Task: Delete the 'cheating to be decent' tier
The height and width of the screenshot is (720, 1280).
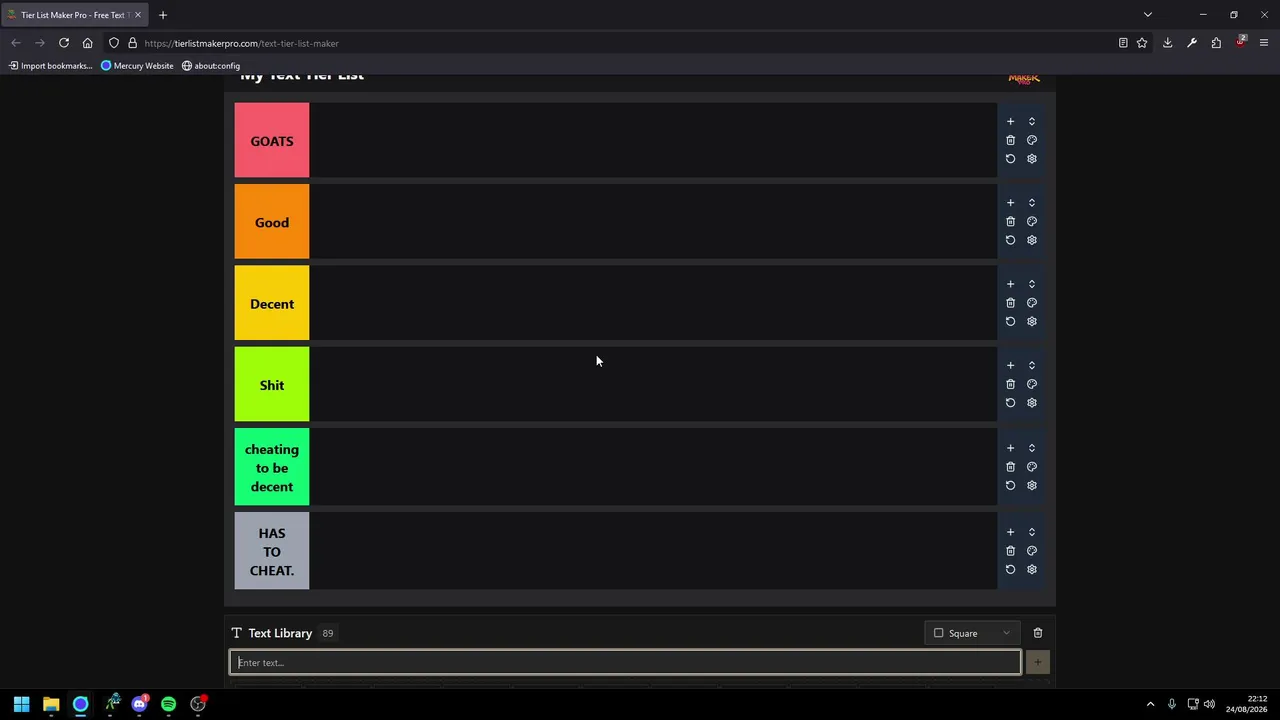Action: (x=1010, y=467)
